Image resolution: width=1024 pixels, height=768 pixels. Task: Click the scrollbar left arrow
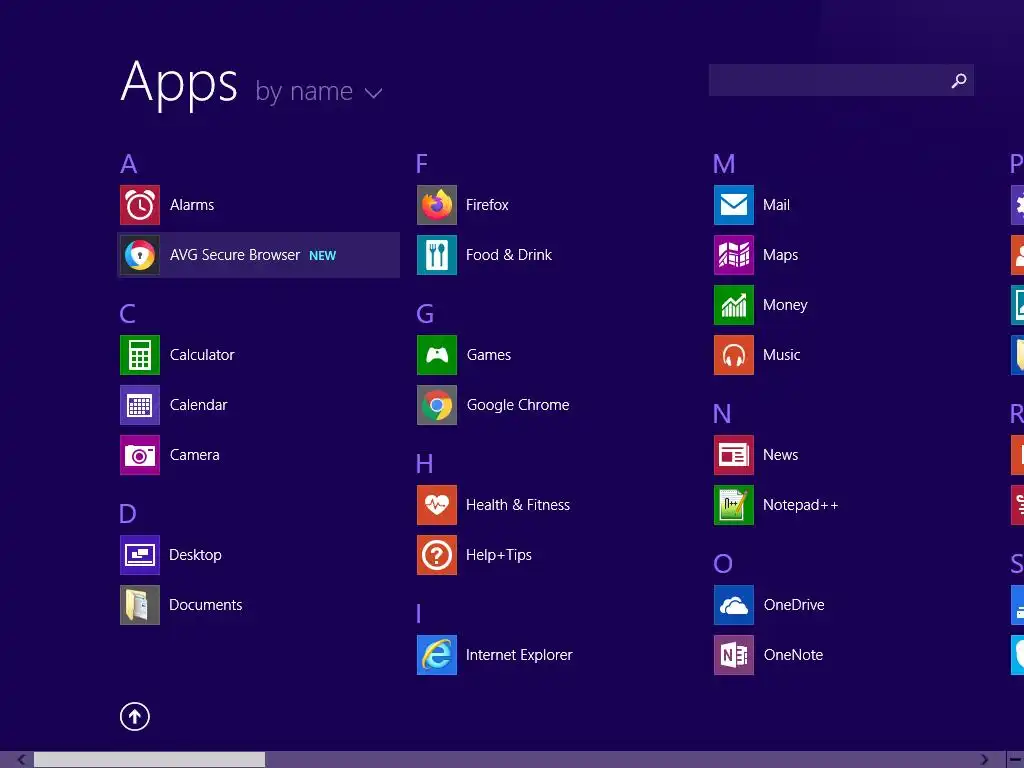pyautogui.click(x=22, y=760)
